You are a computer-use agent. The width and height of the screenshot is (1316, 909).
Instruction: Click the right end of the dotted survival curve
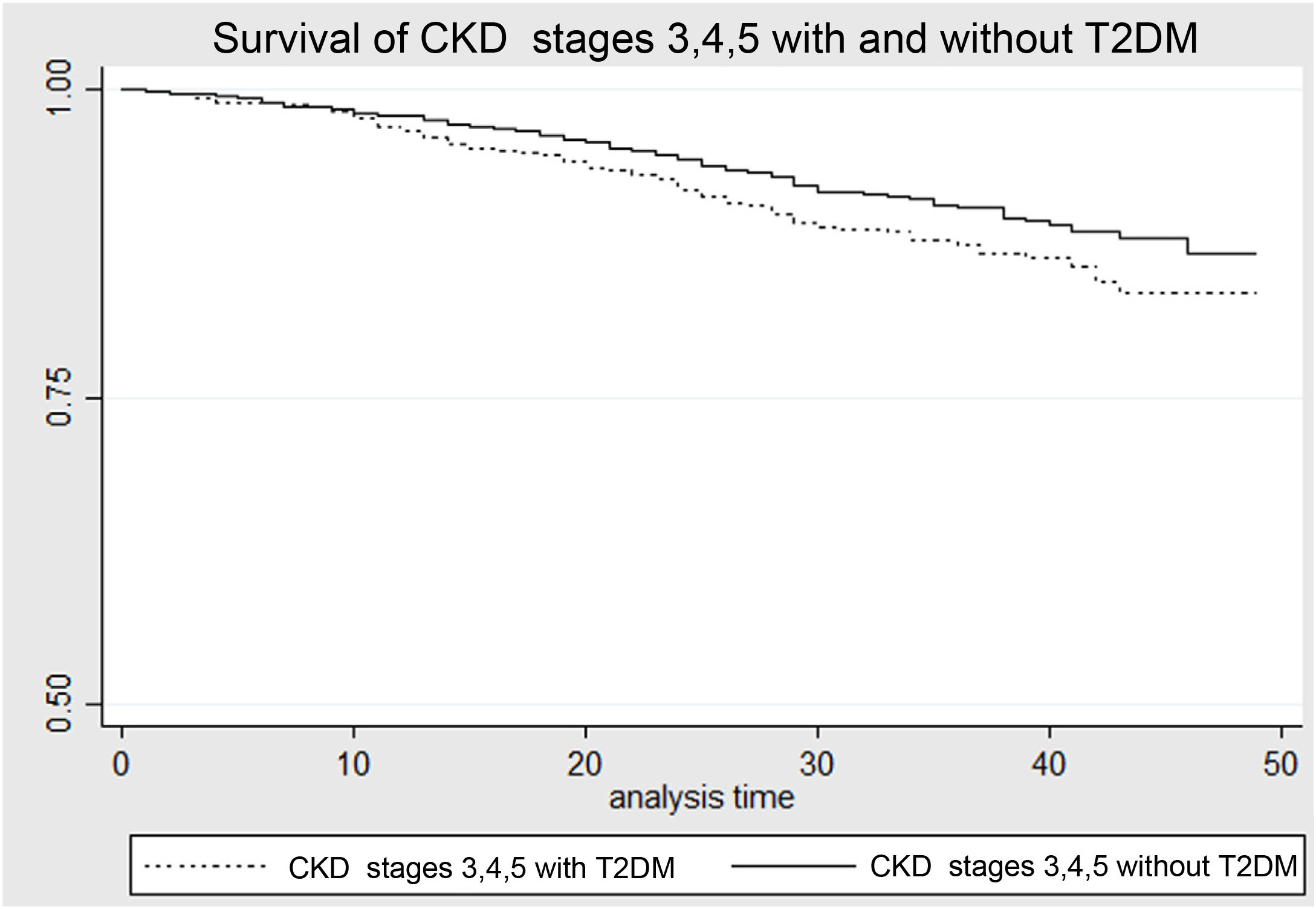click(x=1256, y=293)
